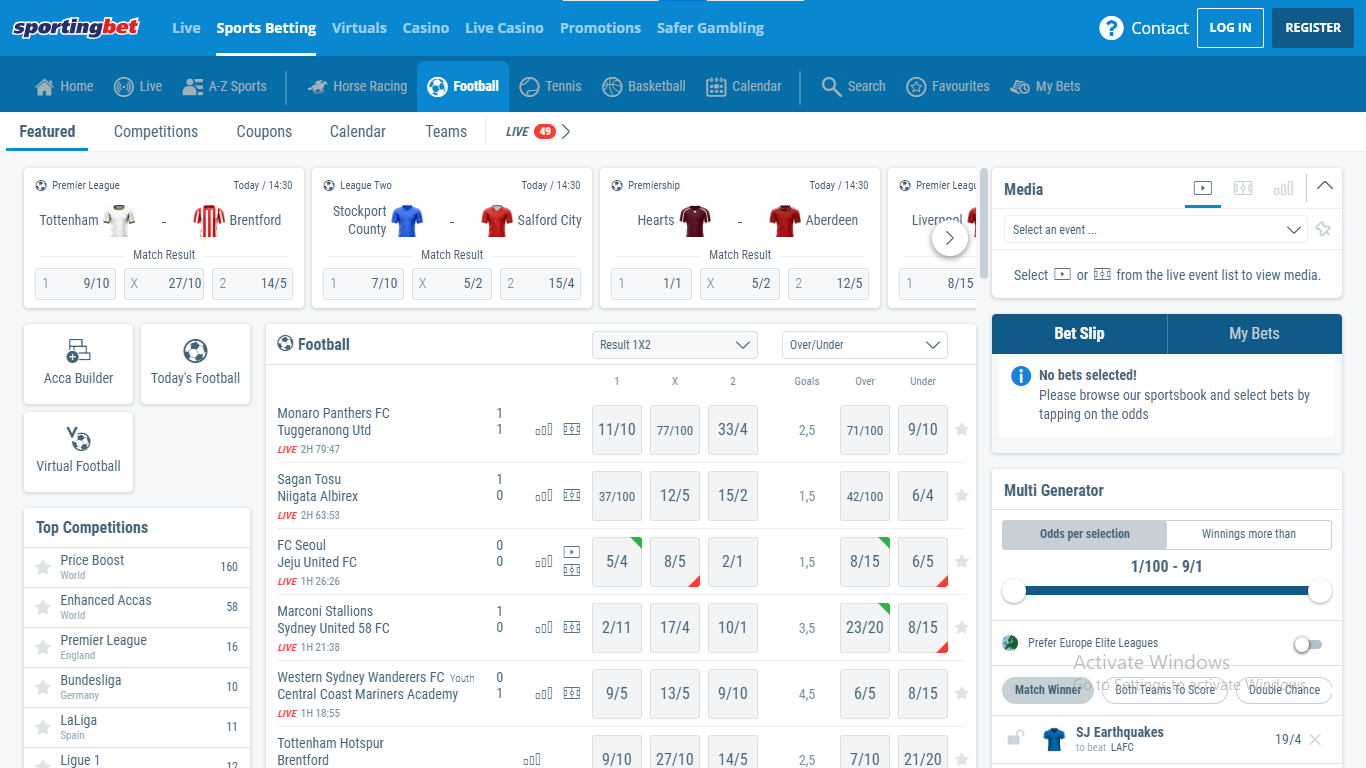Click lock icon beside SJ Earthquakes
The width and height of the screenshot is (1366, 768).
(1015, 739)
